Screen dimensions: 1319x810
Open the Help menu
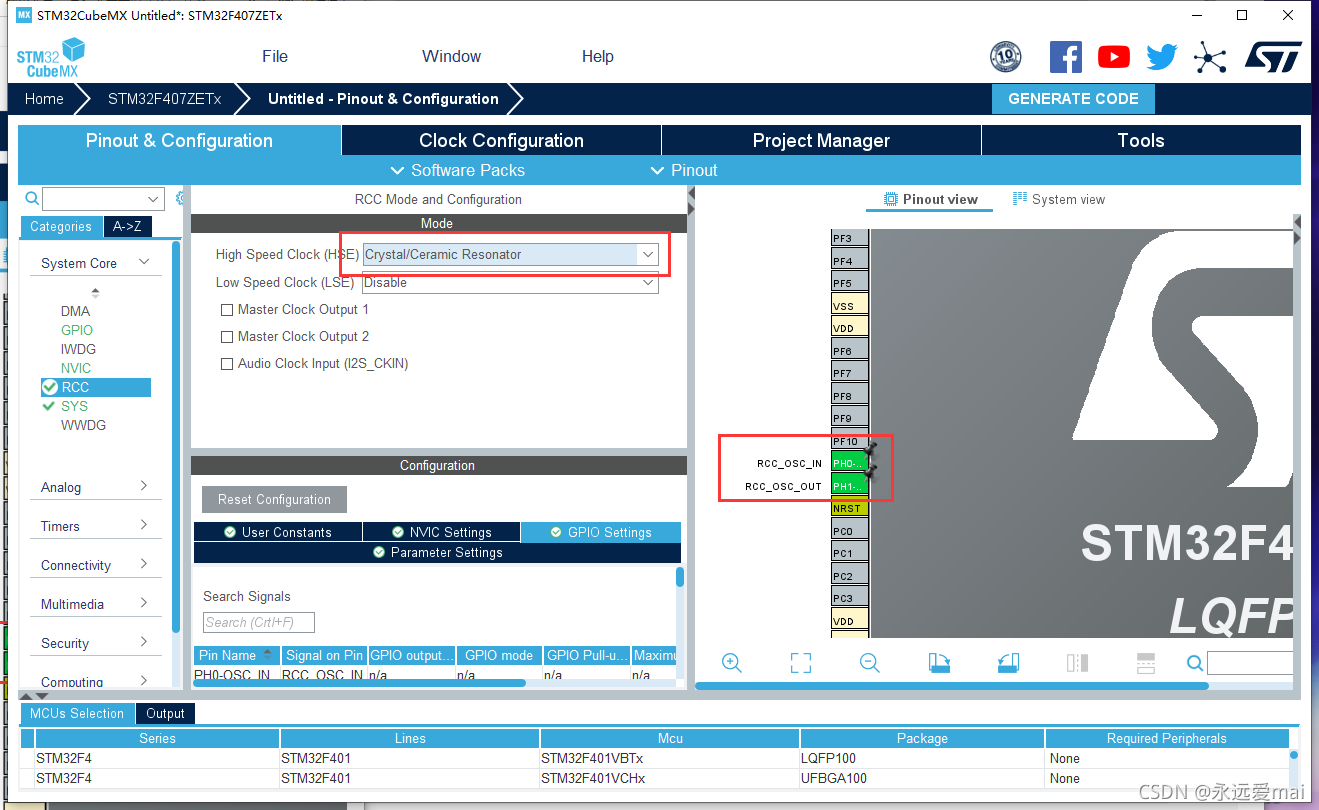(597, 56)
